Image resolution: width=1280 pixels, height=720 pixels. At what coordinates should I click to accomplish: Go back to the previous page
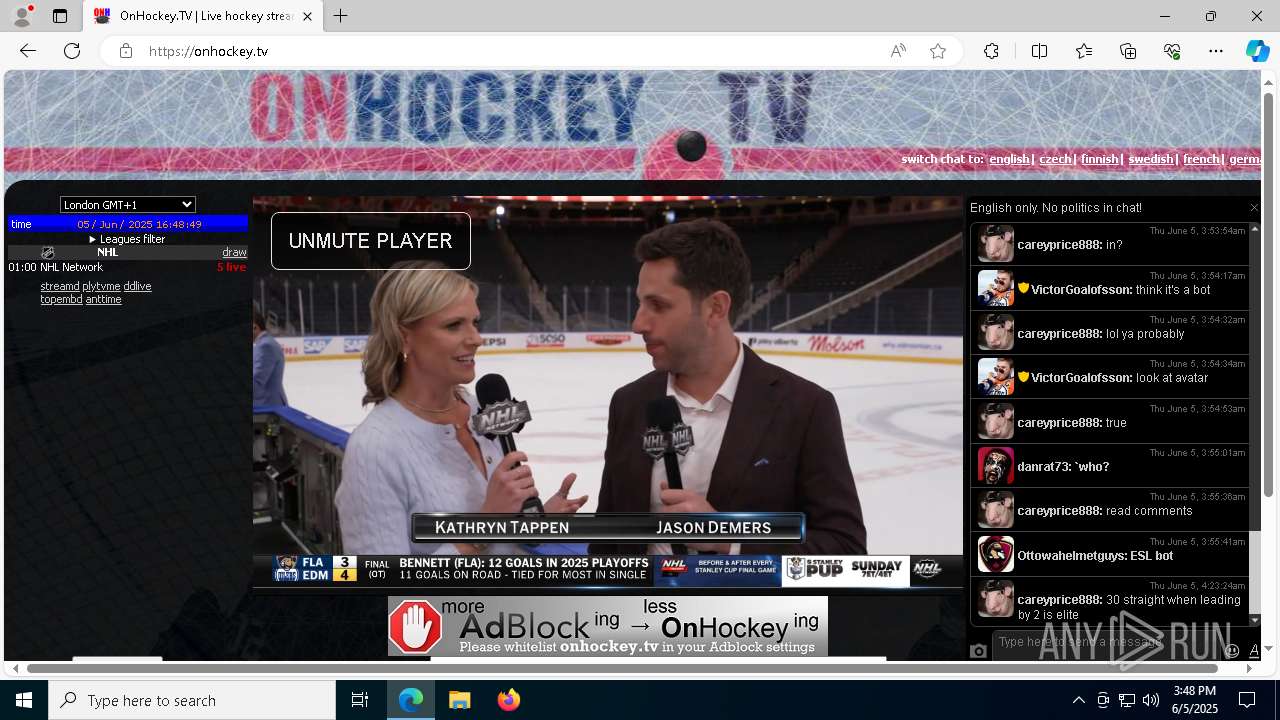pos(28,51)
